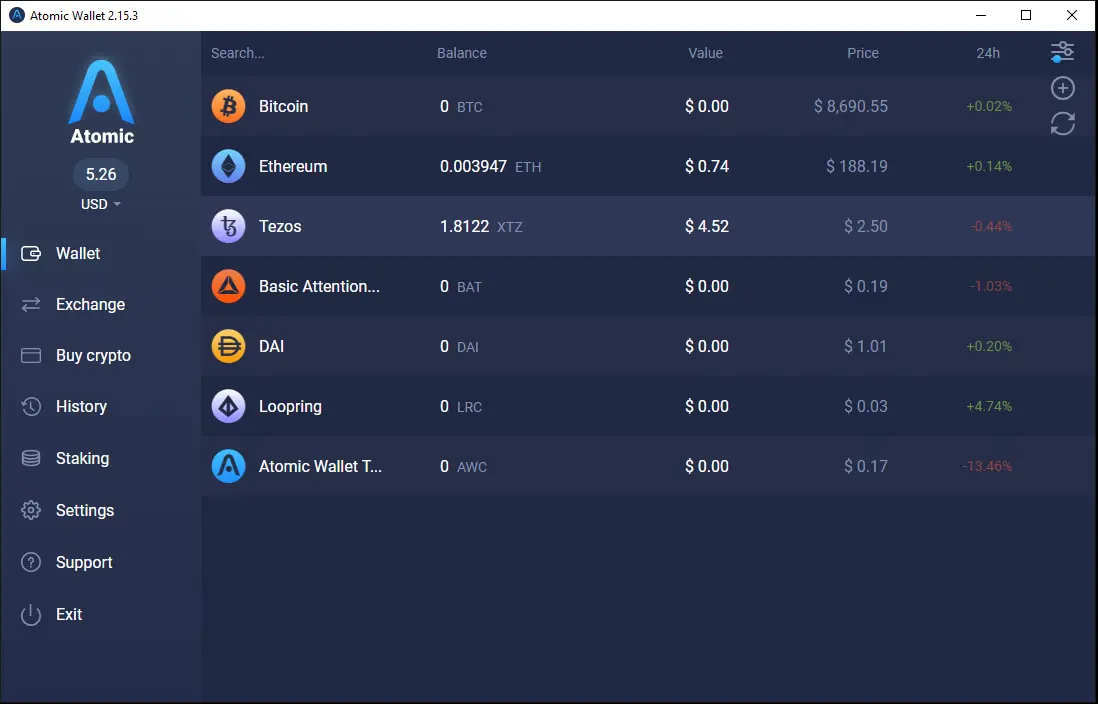The image size is (1098, 704).
Task: Refresh balances with the refresh icon
Action: [x=1062, y=124]
